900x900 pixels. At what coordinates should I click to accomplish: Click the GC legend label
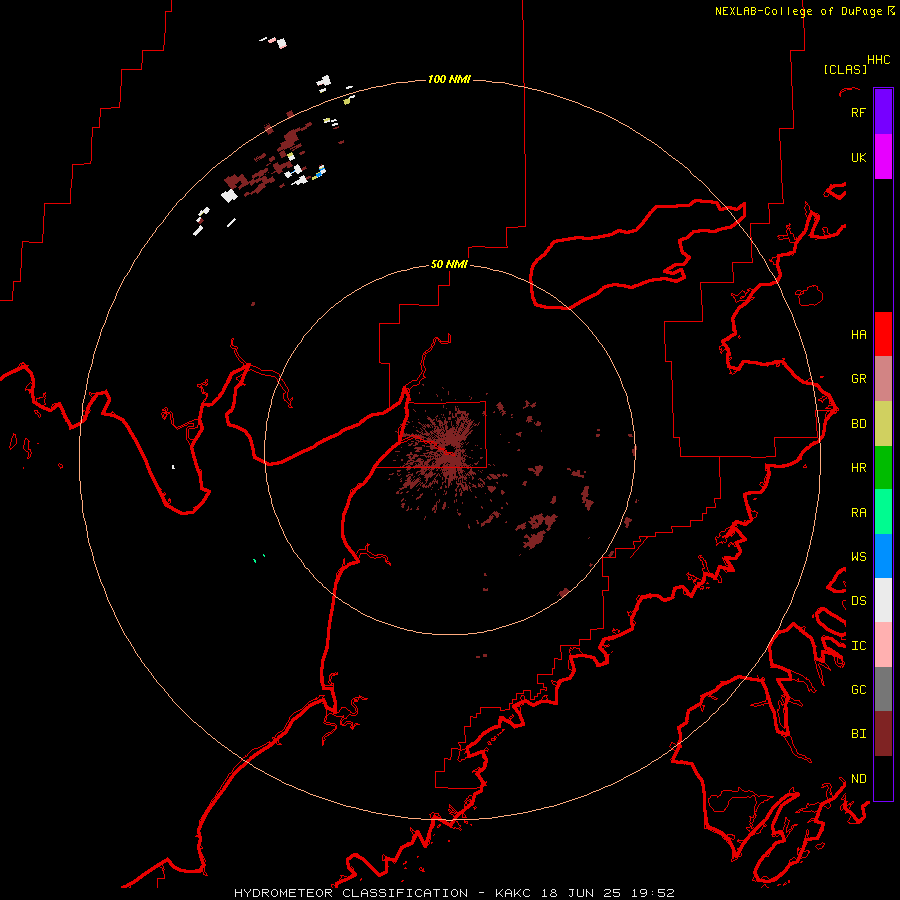[859, 690]
